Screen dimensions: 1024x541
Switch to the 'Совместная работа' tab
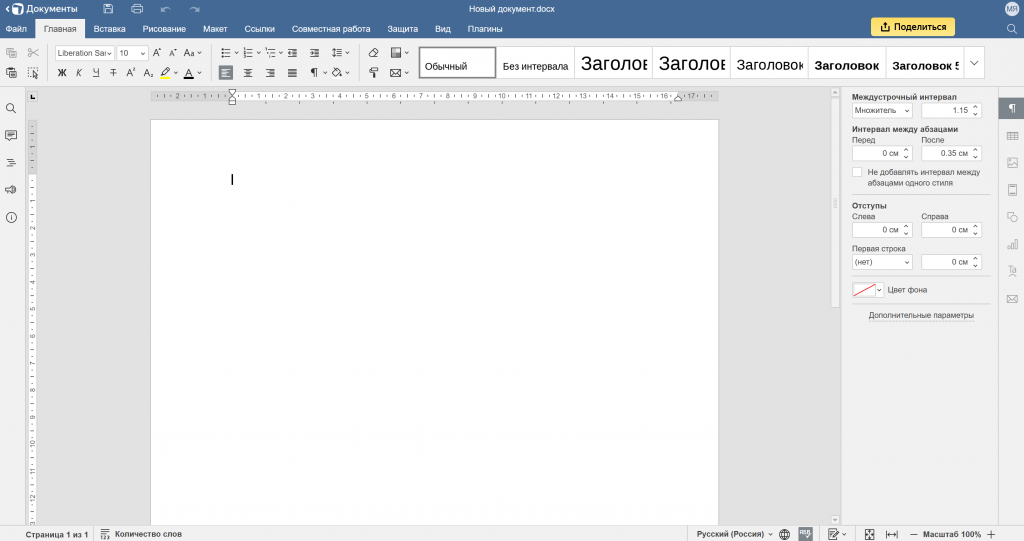[x=330, y=29]
